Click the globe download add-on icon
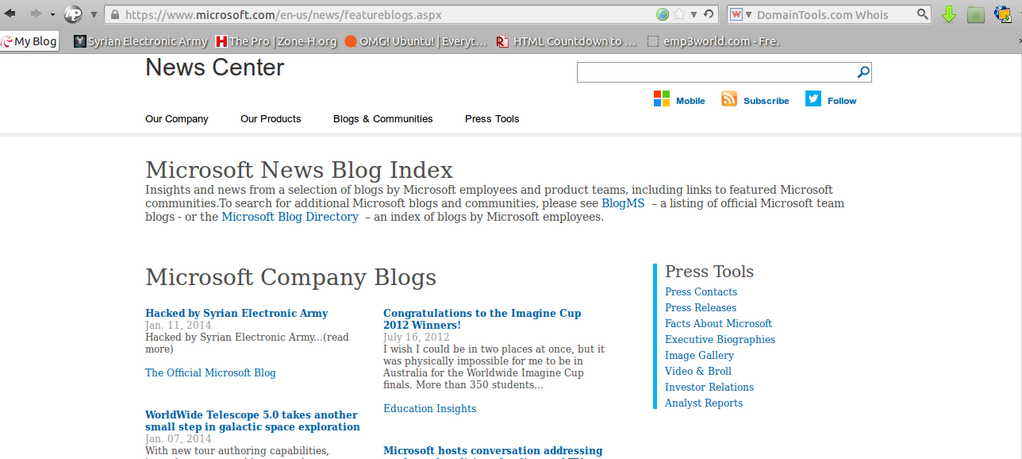The width and height of the screenshot is (1022, 459). coord(1002,14)
